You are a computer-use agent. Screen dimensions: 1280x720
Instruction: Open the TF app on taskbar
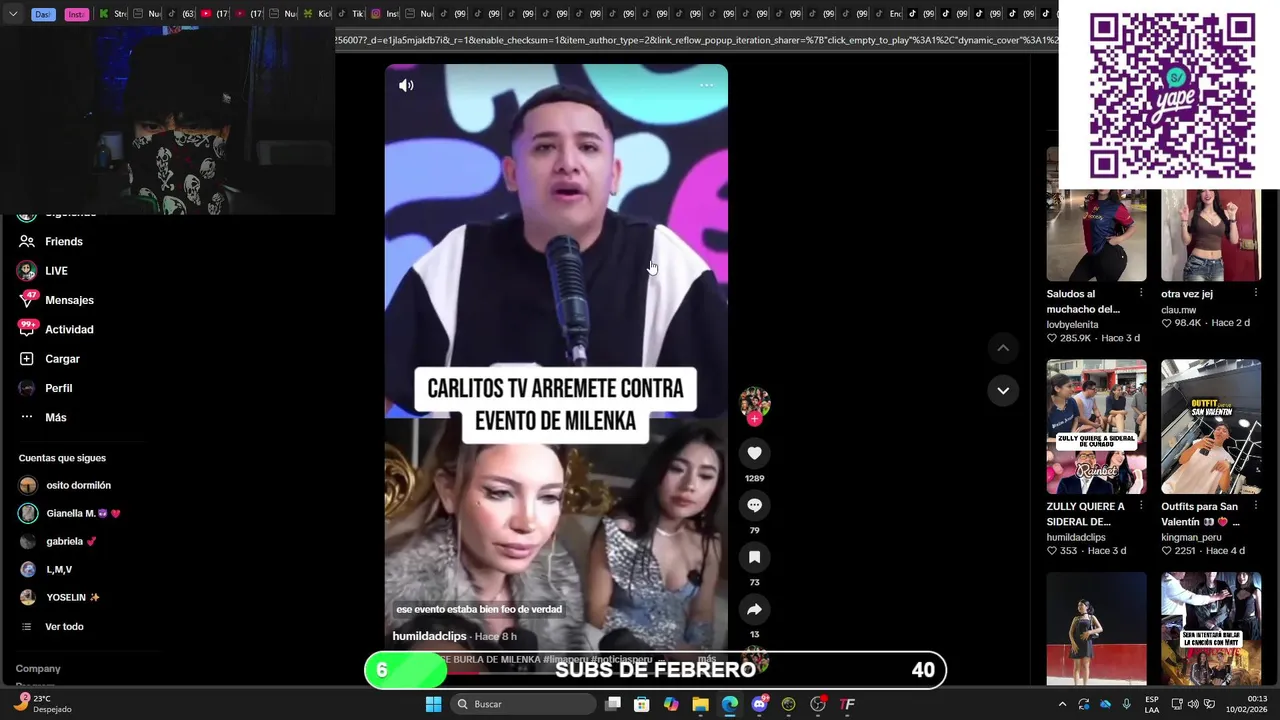847,704
